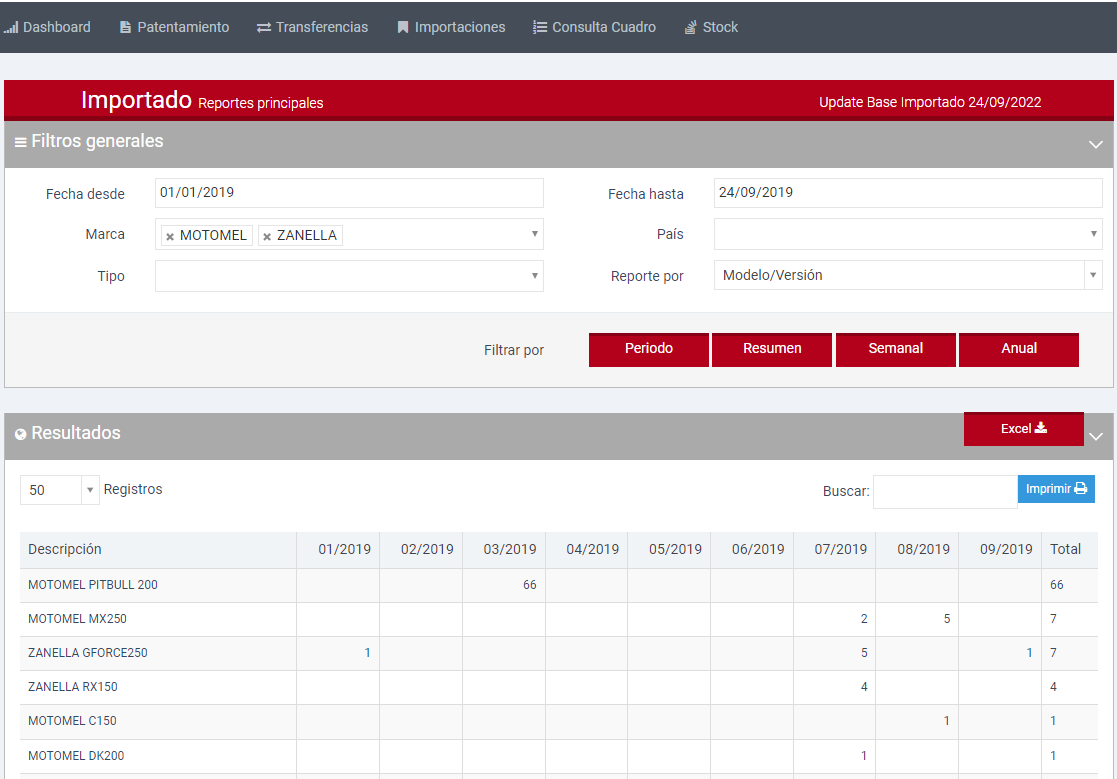
Task: Open the País dropdown
Action: pyautogui.click(x=907, y=234)
